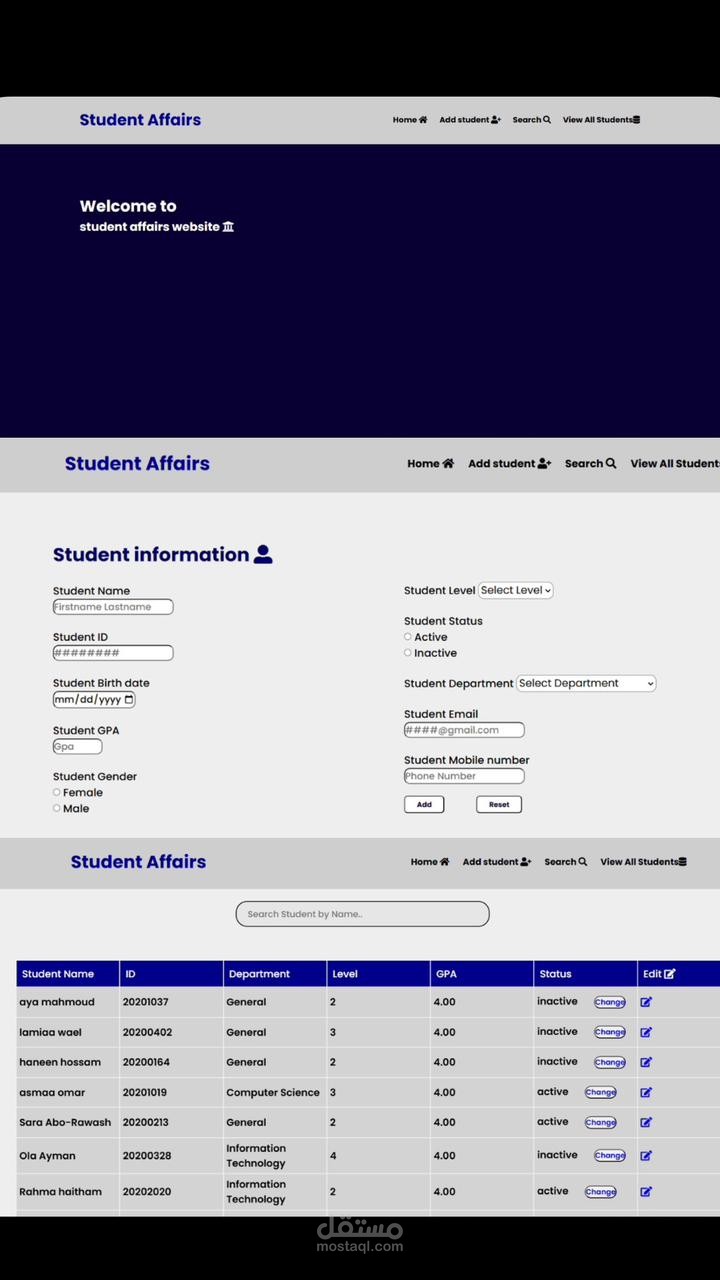
Task: Open edit icon for Sara Abo-Rawash row
Action: click(646, 1123)
